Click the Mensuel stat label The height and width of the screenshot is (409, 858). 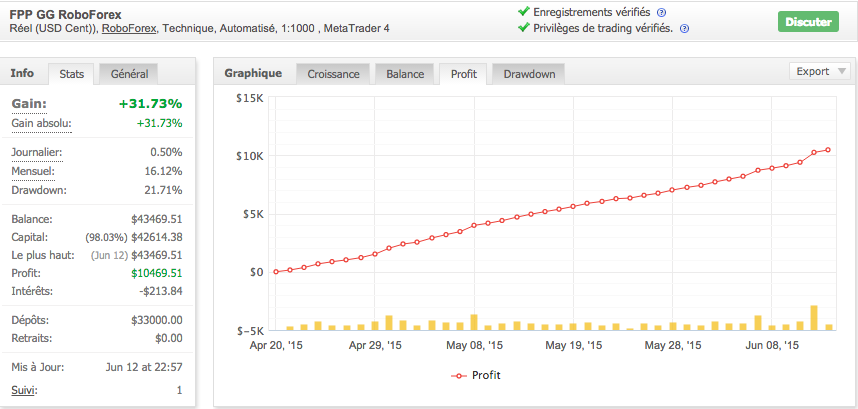click(x=36, y=171)
